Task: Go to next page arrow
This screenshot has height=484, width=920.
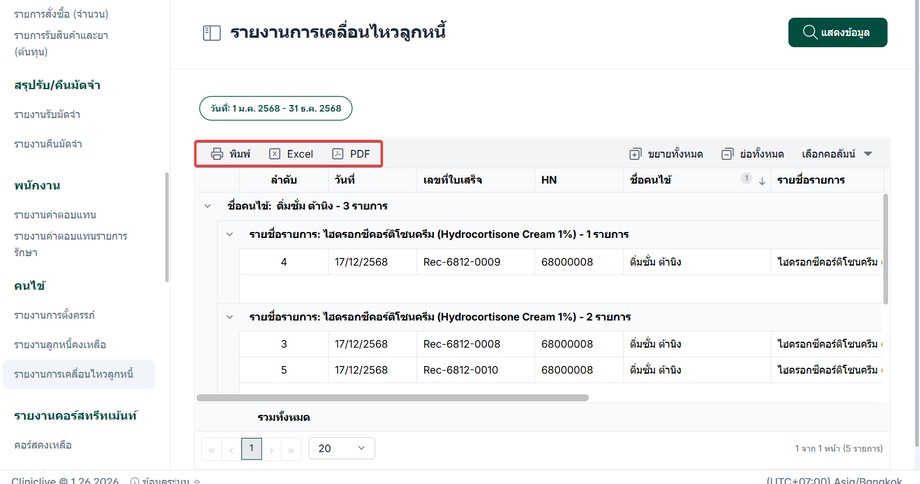Action: pos(272,450)
